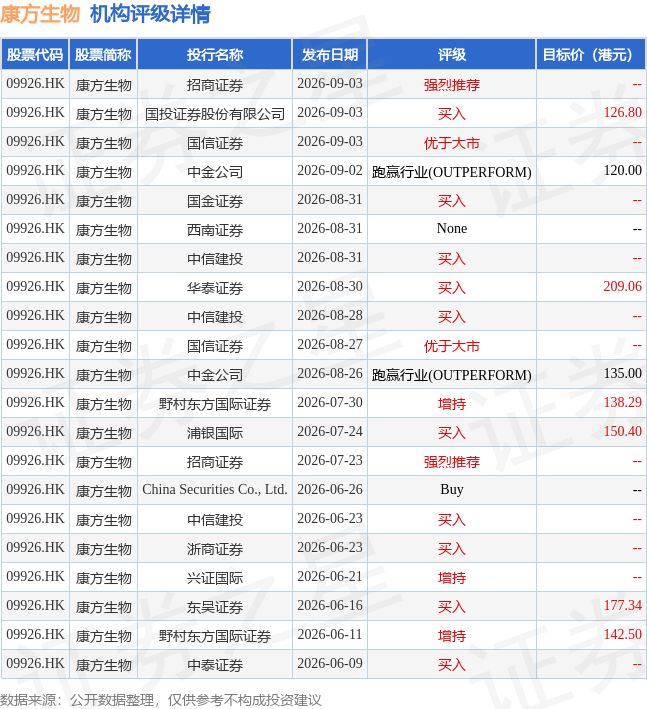
Task: Click the Buy rating cell
Action: (452, 490)
